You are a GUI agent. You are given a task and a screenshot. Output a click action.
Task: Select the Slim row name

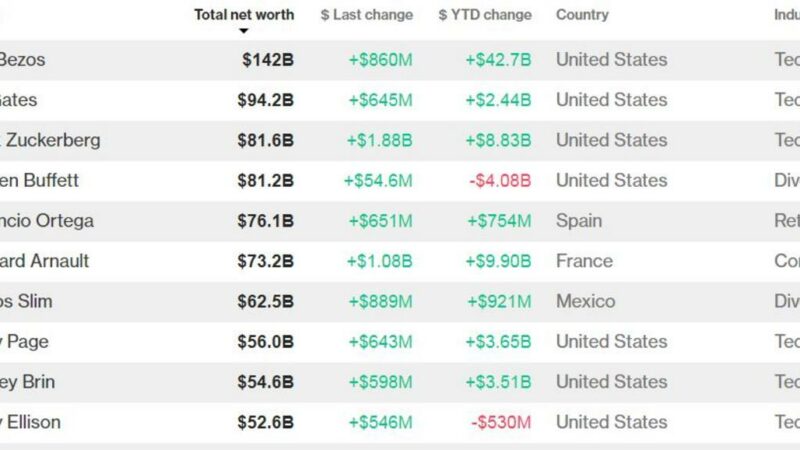click(26, 302)
